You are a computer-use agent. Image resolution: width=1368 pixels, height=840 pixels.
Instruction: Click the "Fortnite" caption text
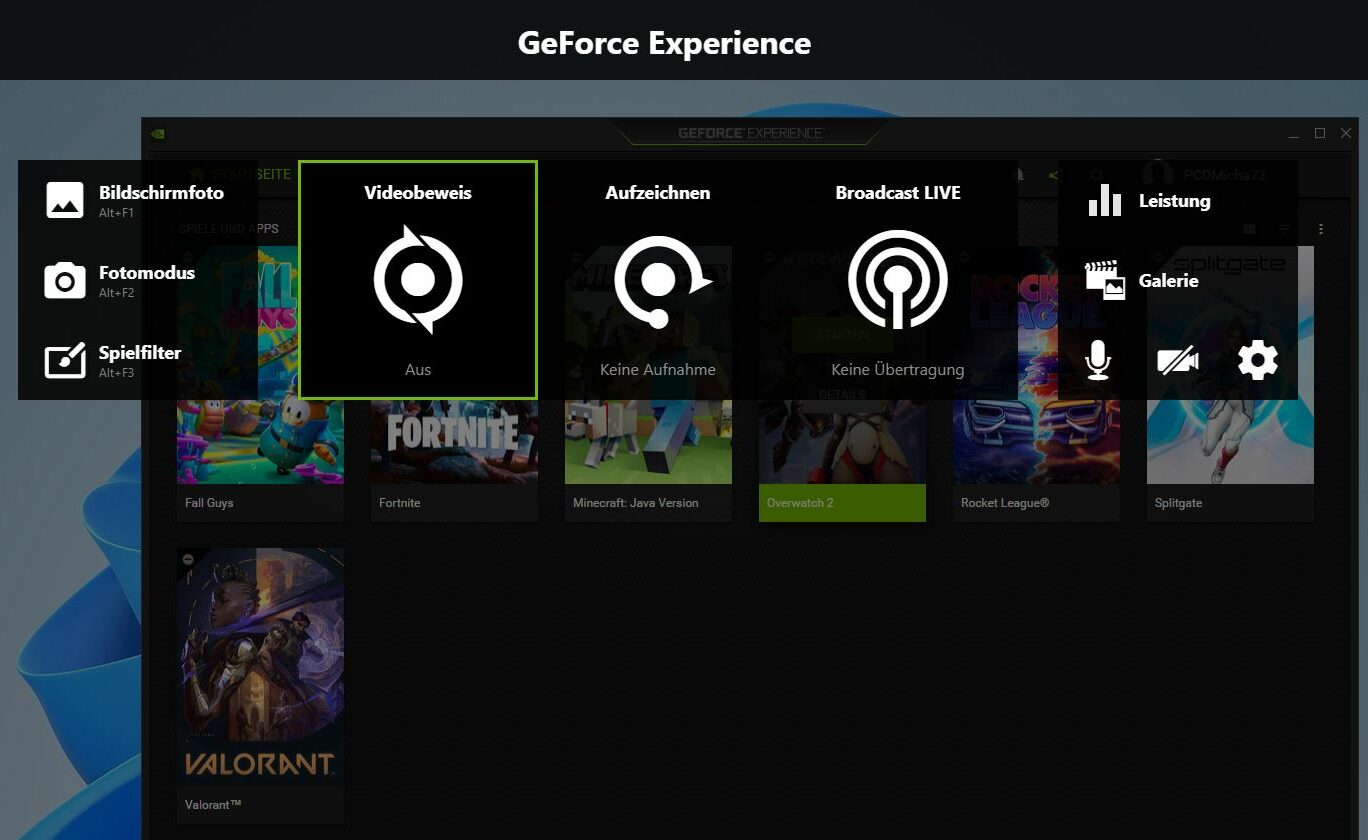tap(400, 503)
